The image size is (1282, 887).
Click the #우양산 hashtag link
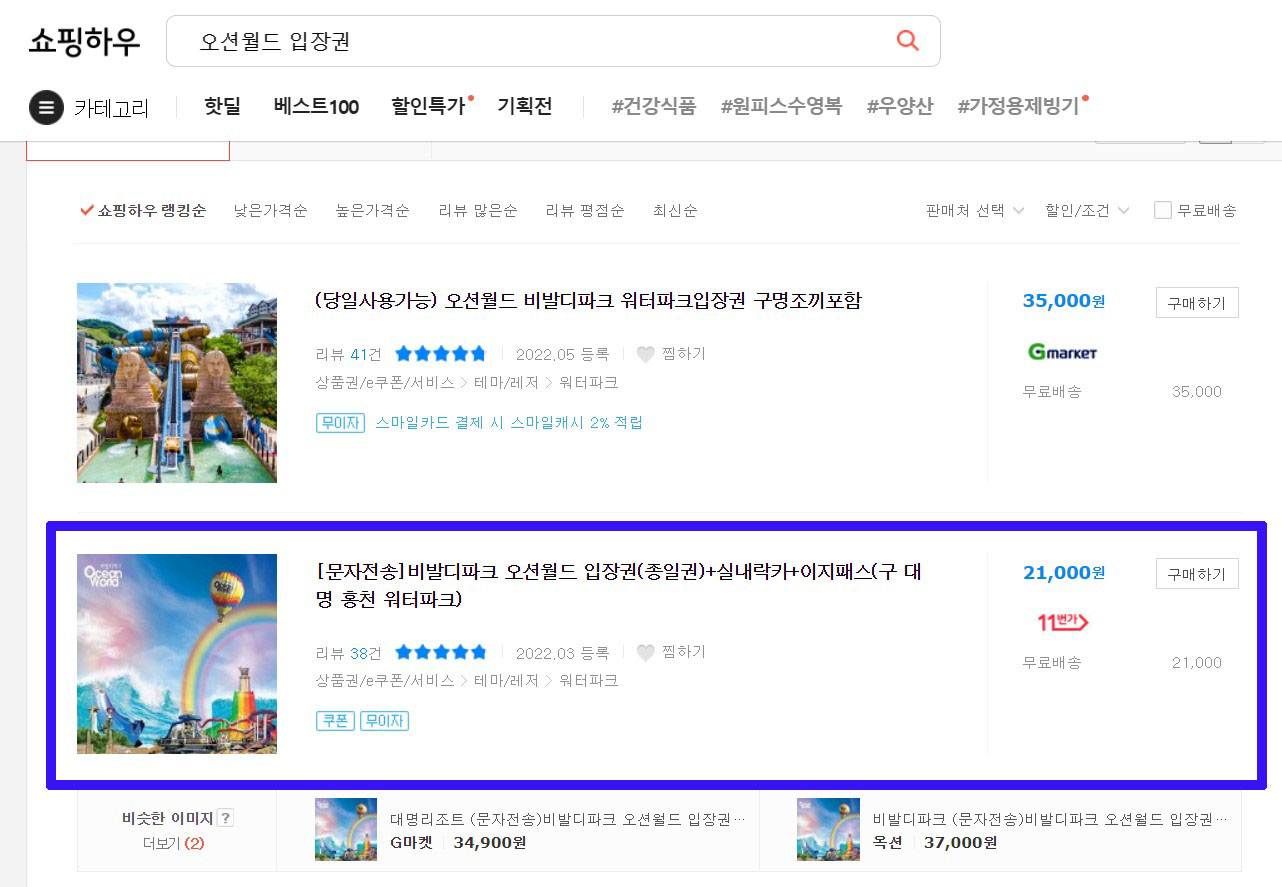(x=899, y=106)
